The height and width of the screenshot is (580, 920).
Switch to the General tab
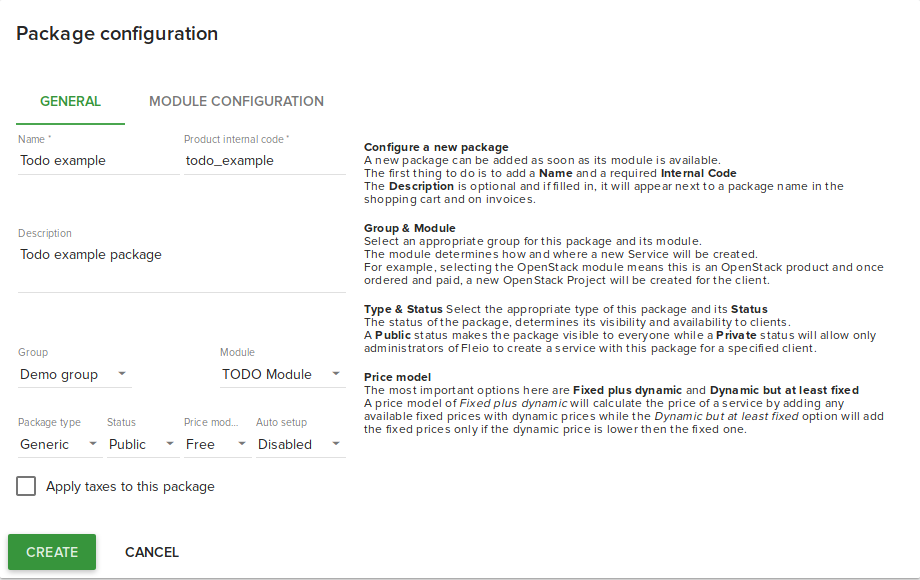point(70,101)
